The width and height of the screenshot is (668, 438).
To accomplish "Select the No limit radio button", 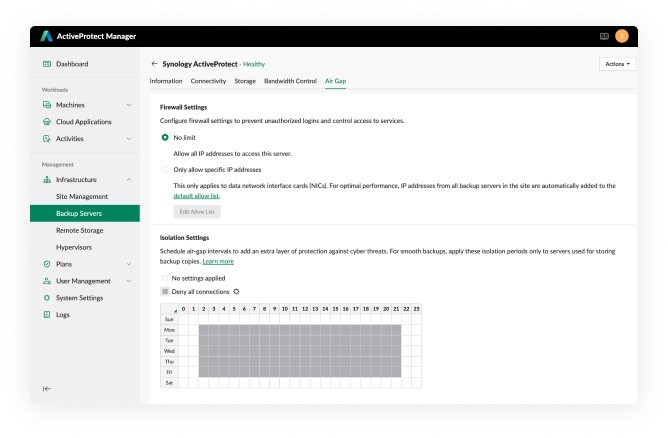I will pos(165,138).
